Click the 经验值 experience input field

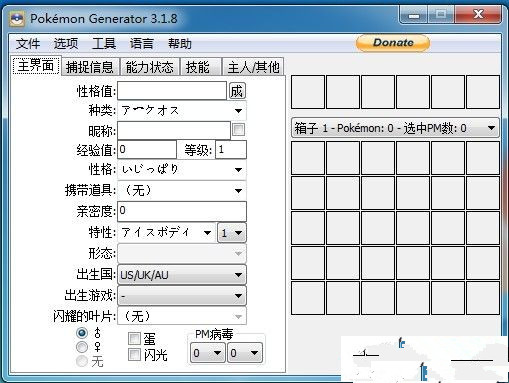(147, 149)
